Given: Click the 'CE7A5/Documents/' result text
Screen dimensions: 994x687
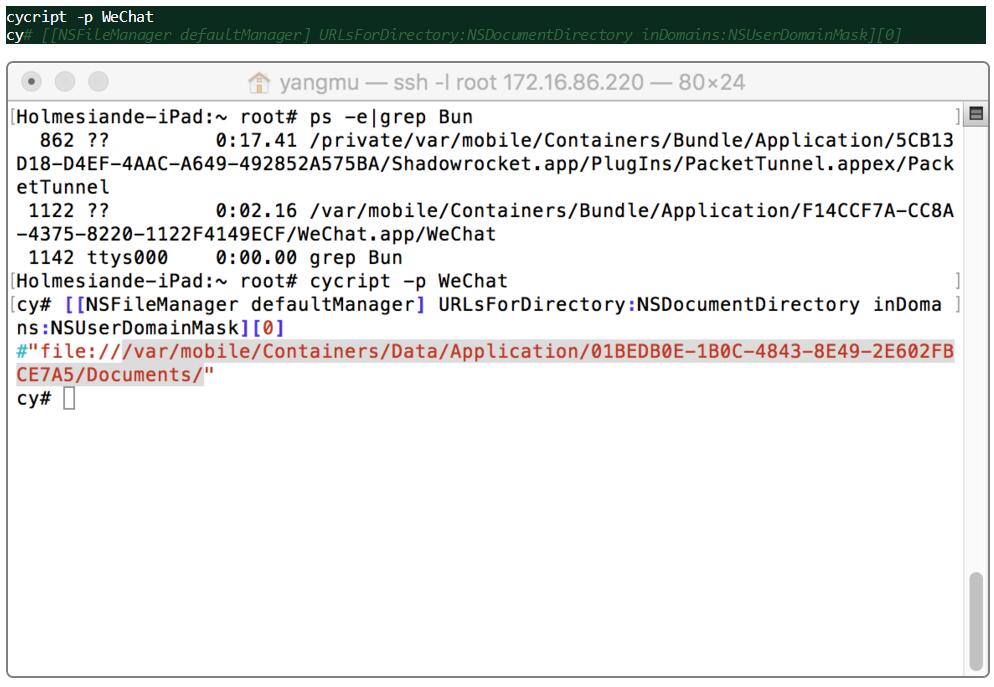Looking at the screenshot, I should pos(110,375).
